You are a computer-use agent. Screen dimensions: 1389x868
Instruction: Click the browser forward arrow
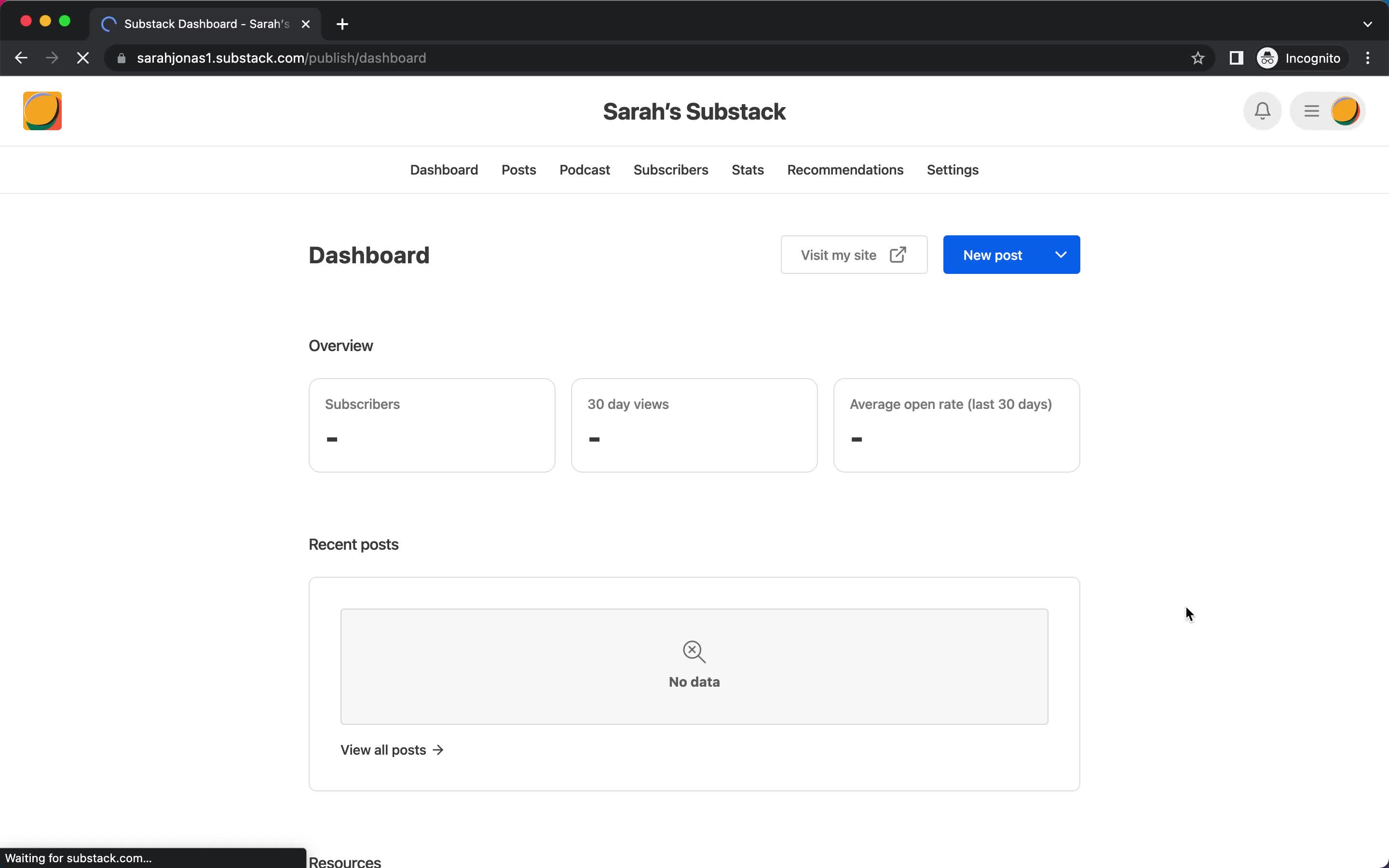pos(52,58)
